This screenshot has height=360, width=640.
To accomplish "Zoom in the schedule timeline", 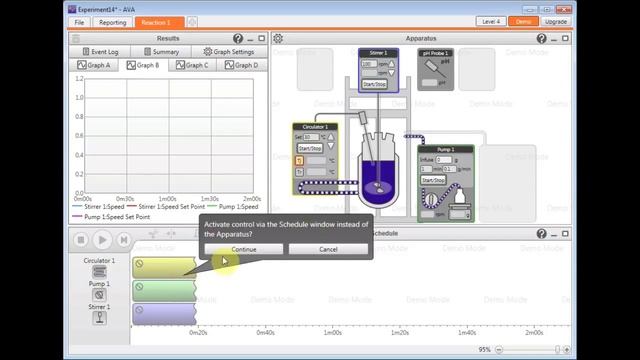I will (567, 349).
